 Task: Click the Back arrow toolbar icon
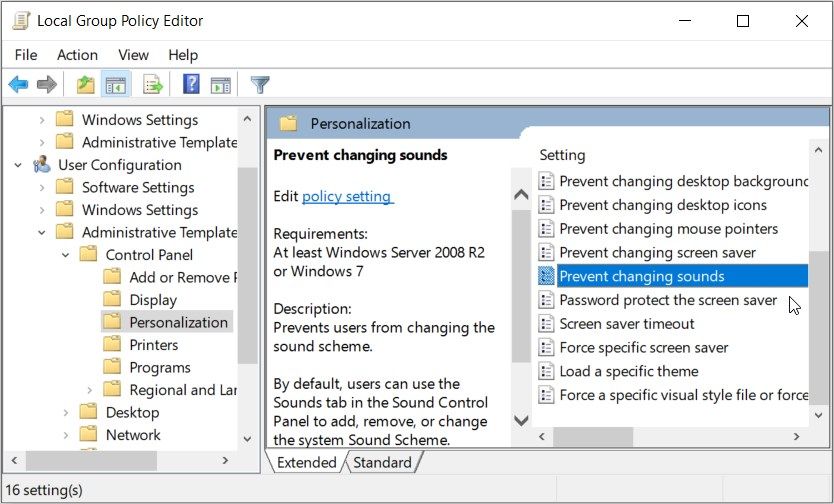[x=18, y=85]
